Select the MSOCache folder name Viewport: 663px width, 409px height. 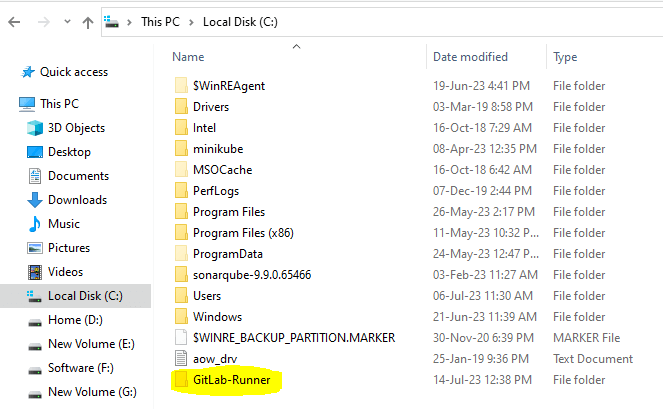click(x=222, y=170)
